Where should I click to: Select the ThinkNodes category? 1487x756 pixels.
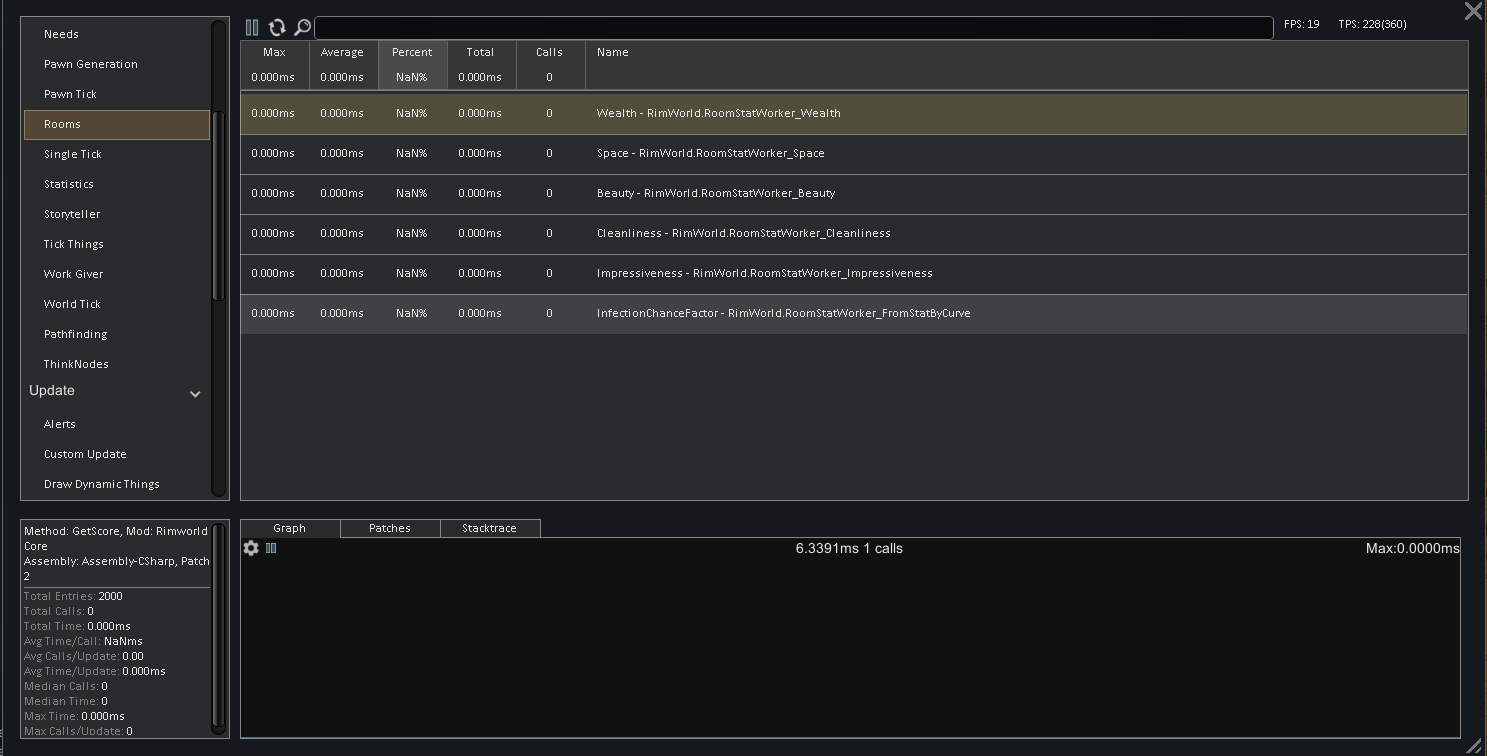117,364
